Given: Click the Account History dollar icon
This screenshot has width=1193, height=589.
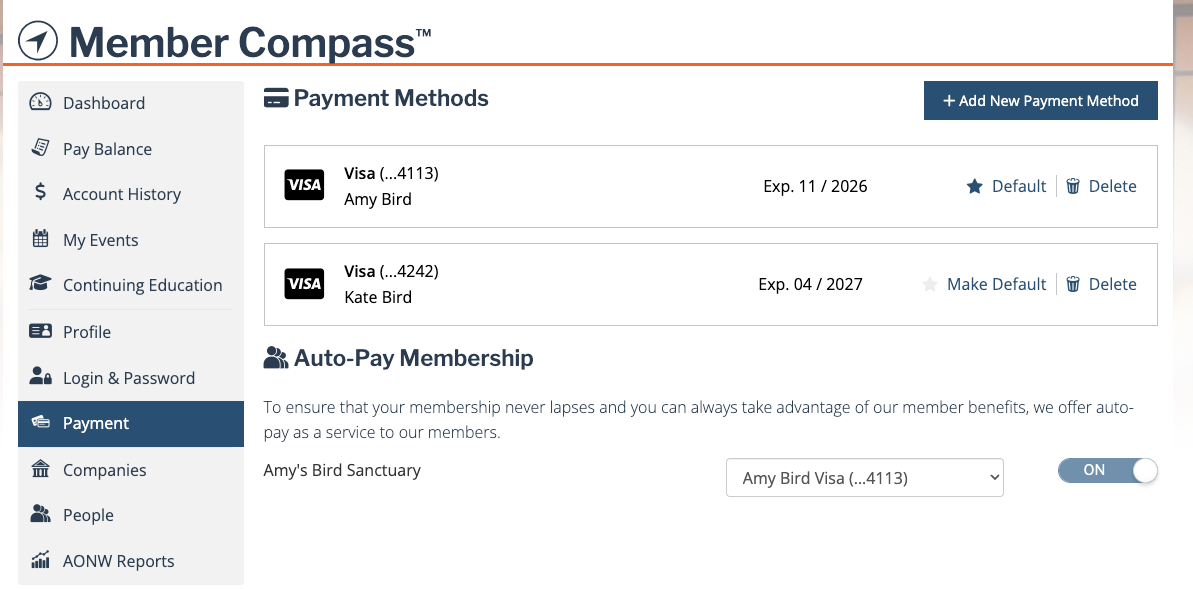Looking at the screenshot, I should [x=40, y=193].
